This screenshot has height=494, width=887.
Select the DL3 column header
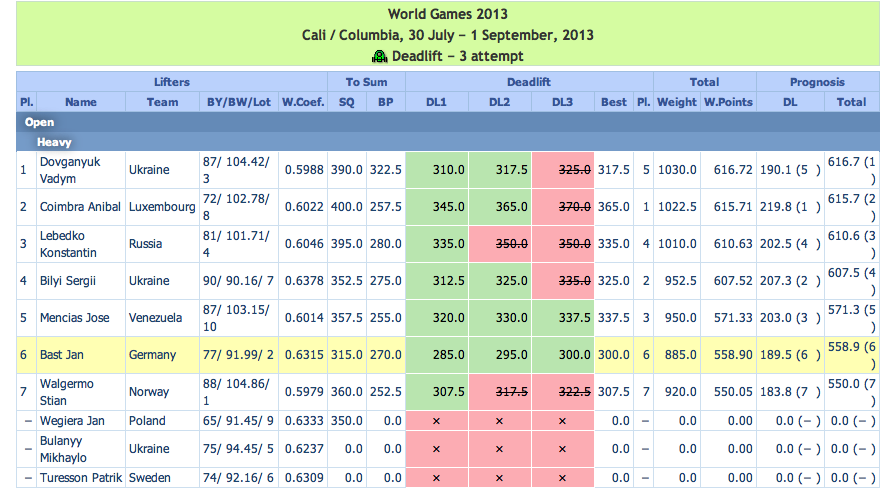tap(563, 102)
